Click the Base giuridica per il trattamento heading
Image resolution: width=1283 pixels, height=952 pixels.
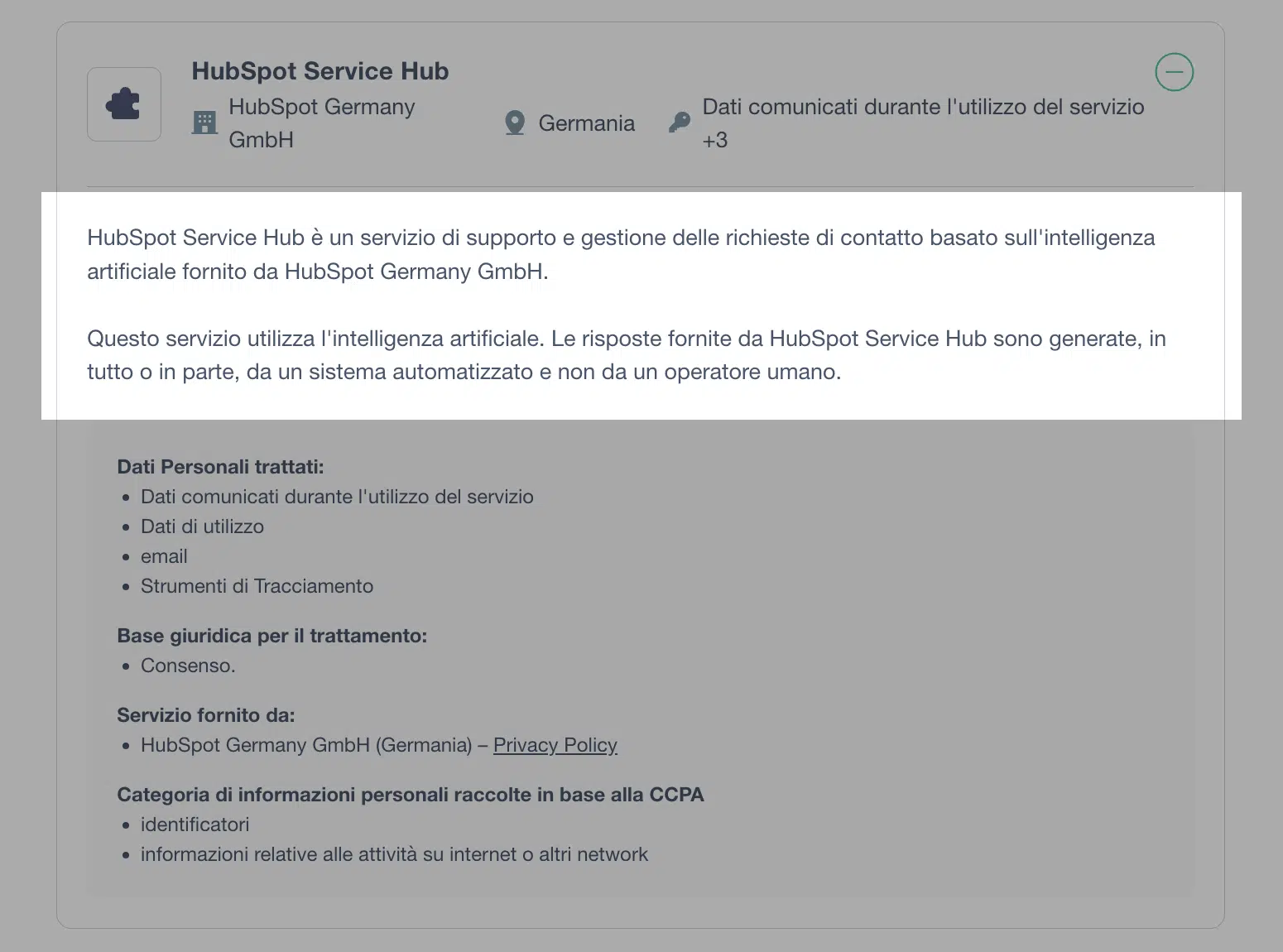[272, 636]
